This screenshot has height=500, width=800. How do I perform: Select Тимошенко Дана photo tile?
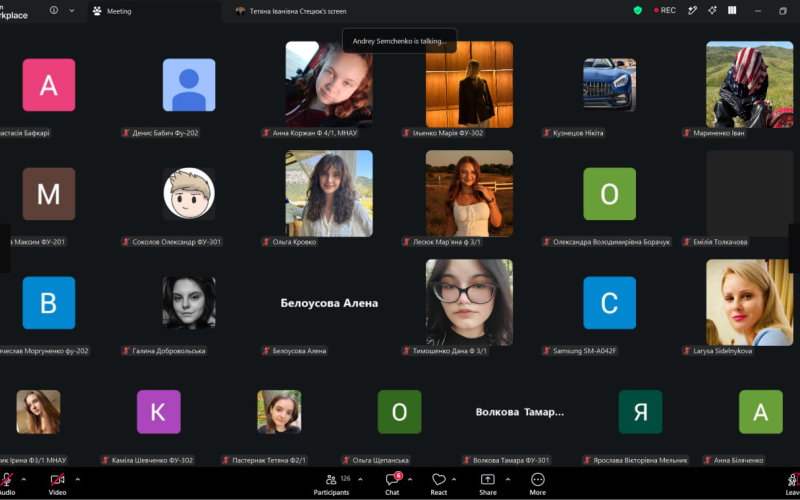(469, 303)
